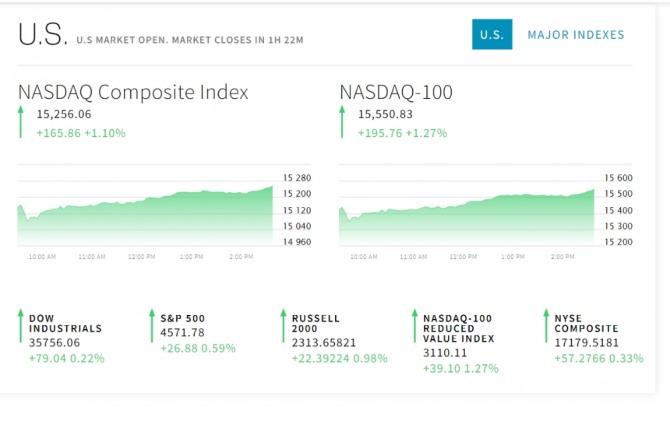Click the up arrow icon next to NYSE Composite
670x442 pixels.
pyautogui.click(x=546, y=326)
